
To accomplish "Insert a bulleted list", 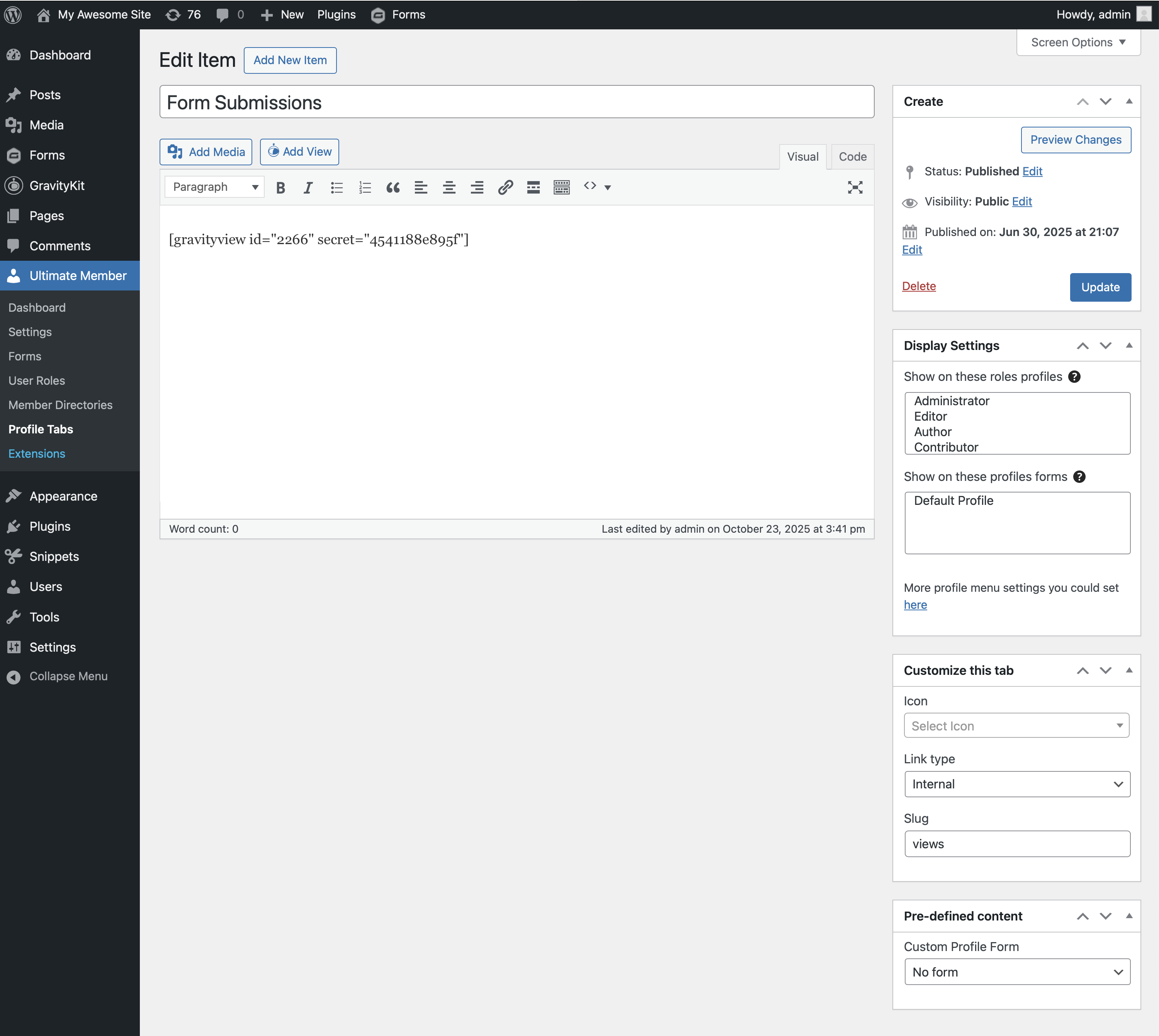I will point(336,187).
